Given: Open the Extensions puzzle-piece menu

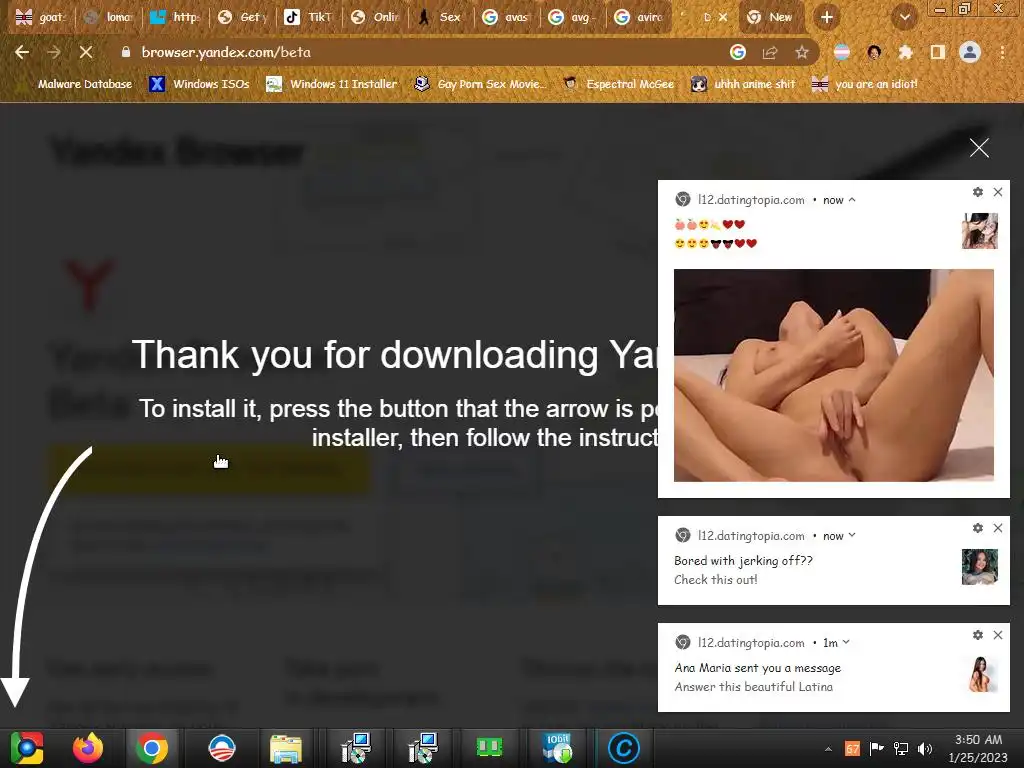Looking at the screenshot, I should (x=905, y=52).
